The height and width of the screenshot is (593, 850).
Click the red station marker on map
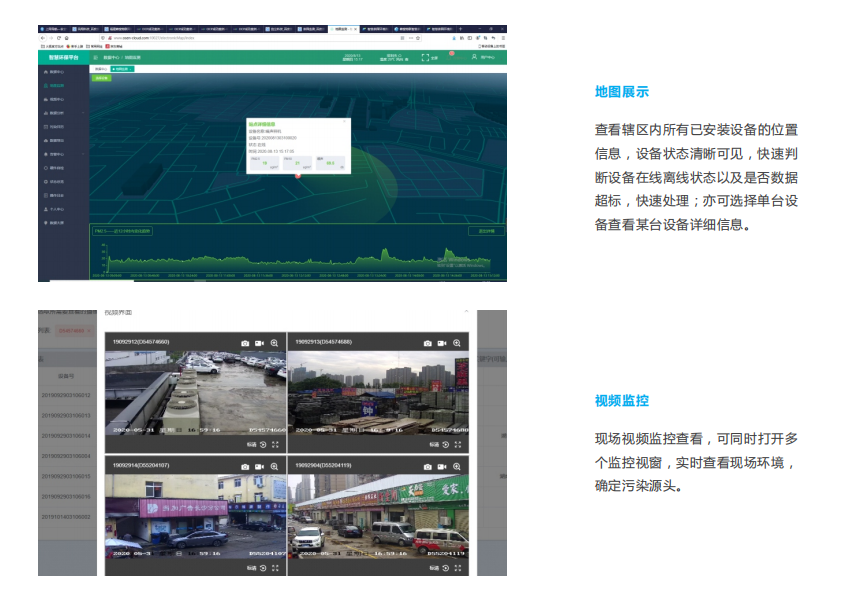(x=298, y=176)
